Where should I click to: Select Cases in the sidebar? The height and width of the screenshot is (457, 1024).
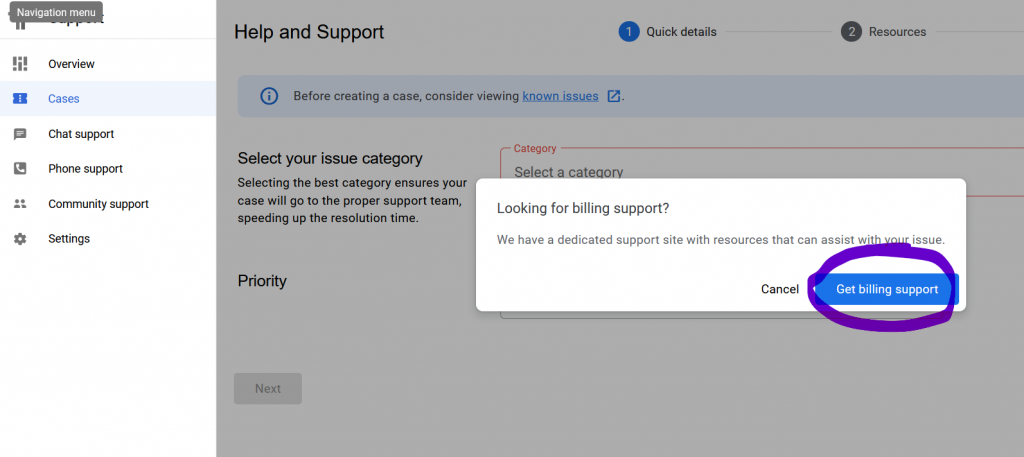pos(64,99)
